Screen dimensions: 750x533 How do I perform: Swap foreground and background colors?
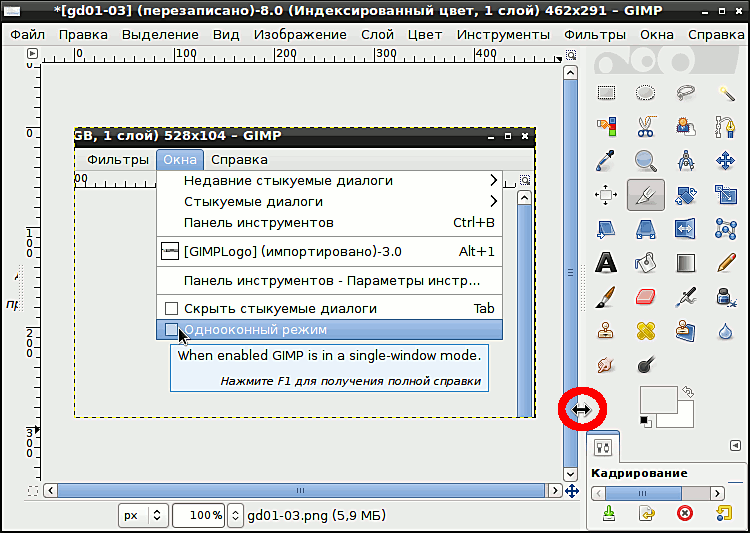(687, 392)
